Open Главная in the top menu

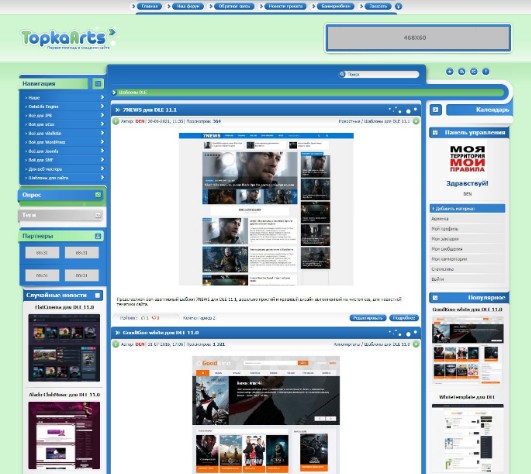pos(149,6)
